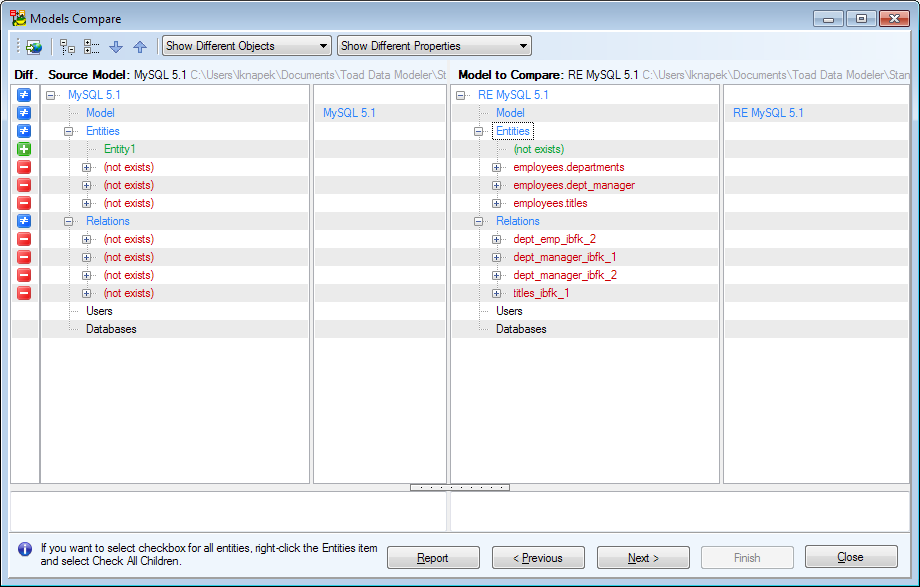Select titles_ibfk_1 text in compare tree
Image resolution: width=920 pixels, height=587 pixels.
(541, 293)
